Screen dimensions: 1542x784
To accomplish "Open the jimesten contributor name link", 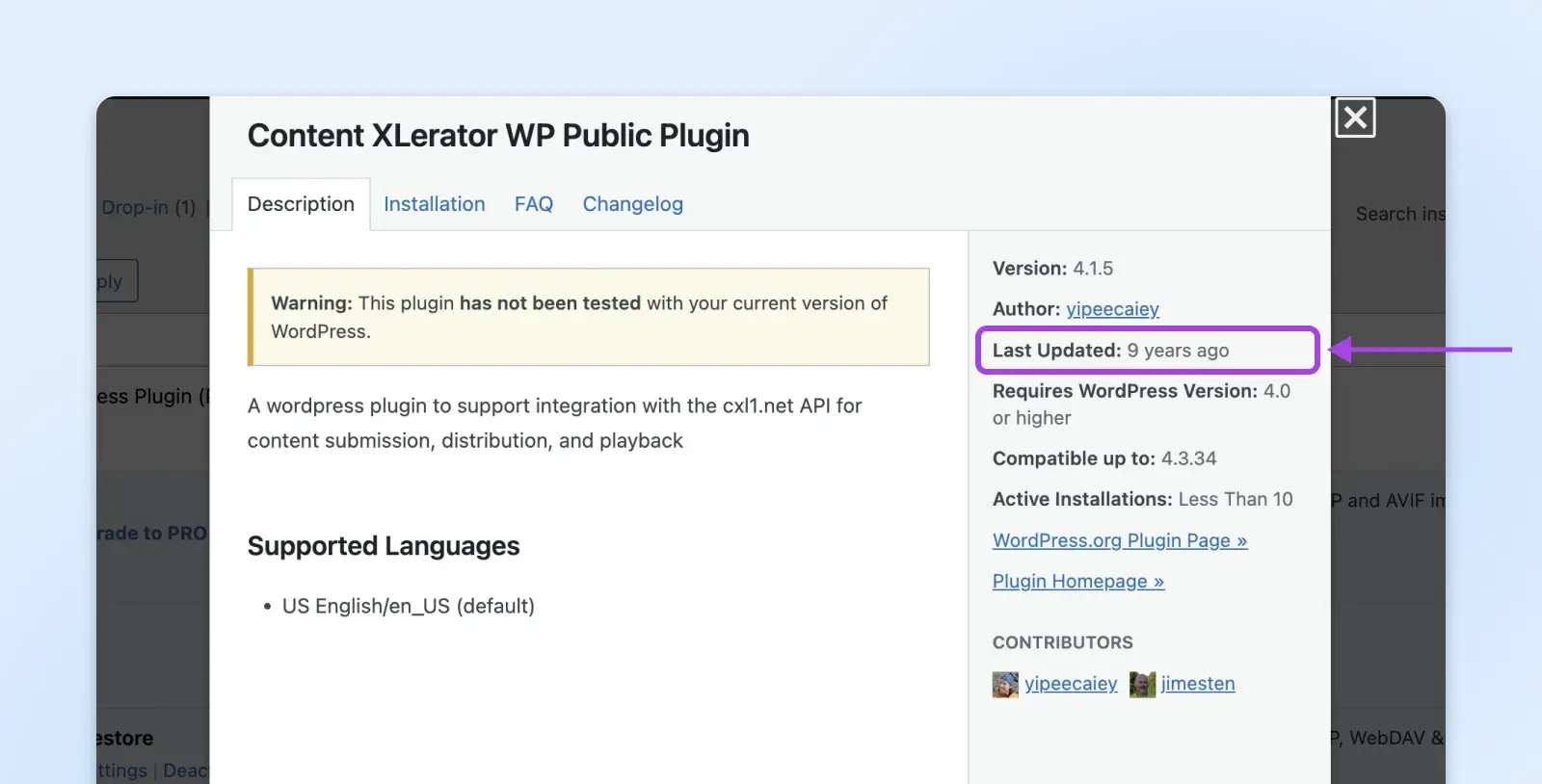I will click(1197, 684).
